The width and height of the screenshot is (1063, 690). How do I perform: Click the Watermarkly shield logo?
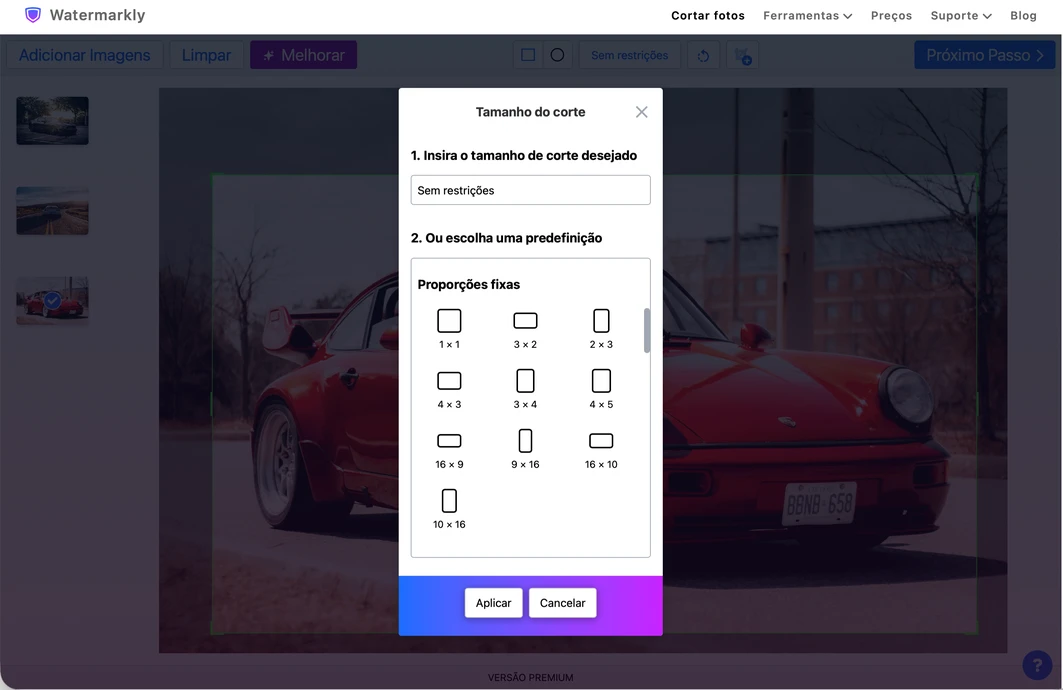[x=33, y=15]
